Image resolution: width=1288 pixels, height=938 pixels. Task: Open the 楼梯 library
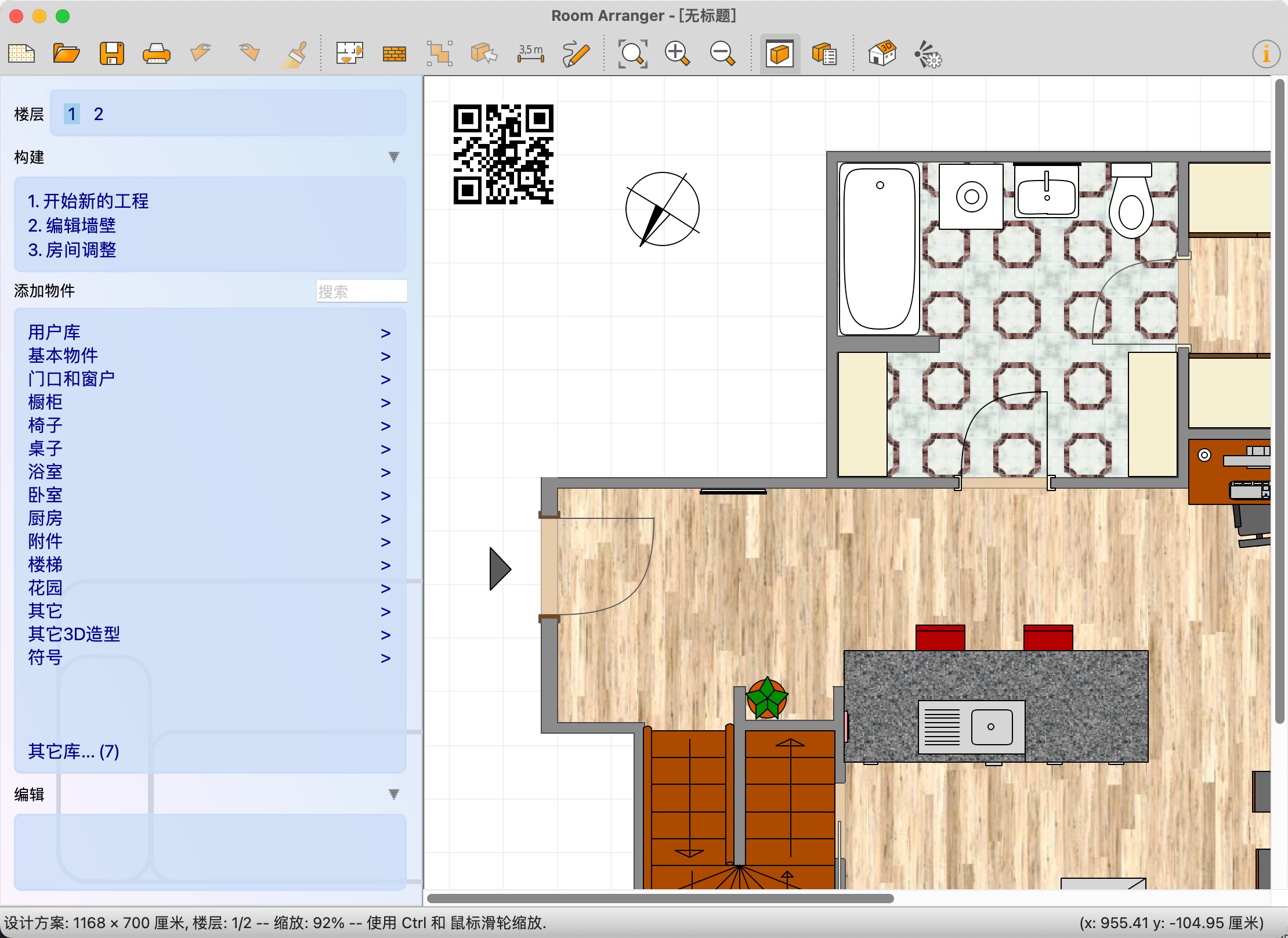tap(209, 565)
